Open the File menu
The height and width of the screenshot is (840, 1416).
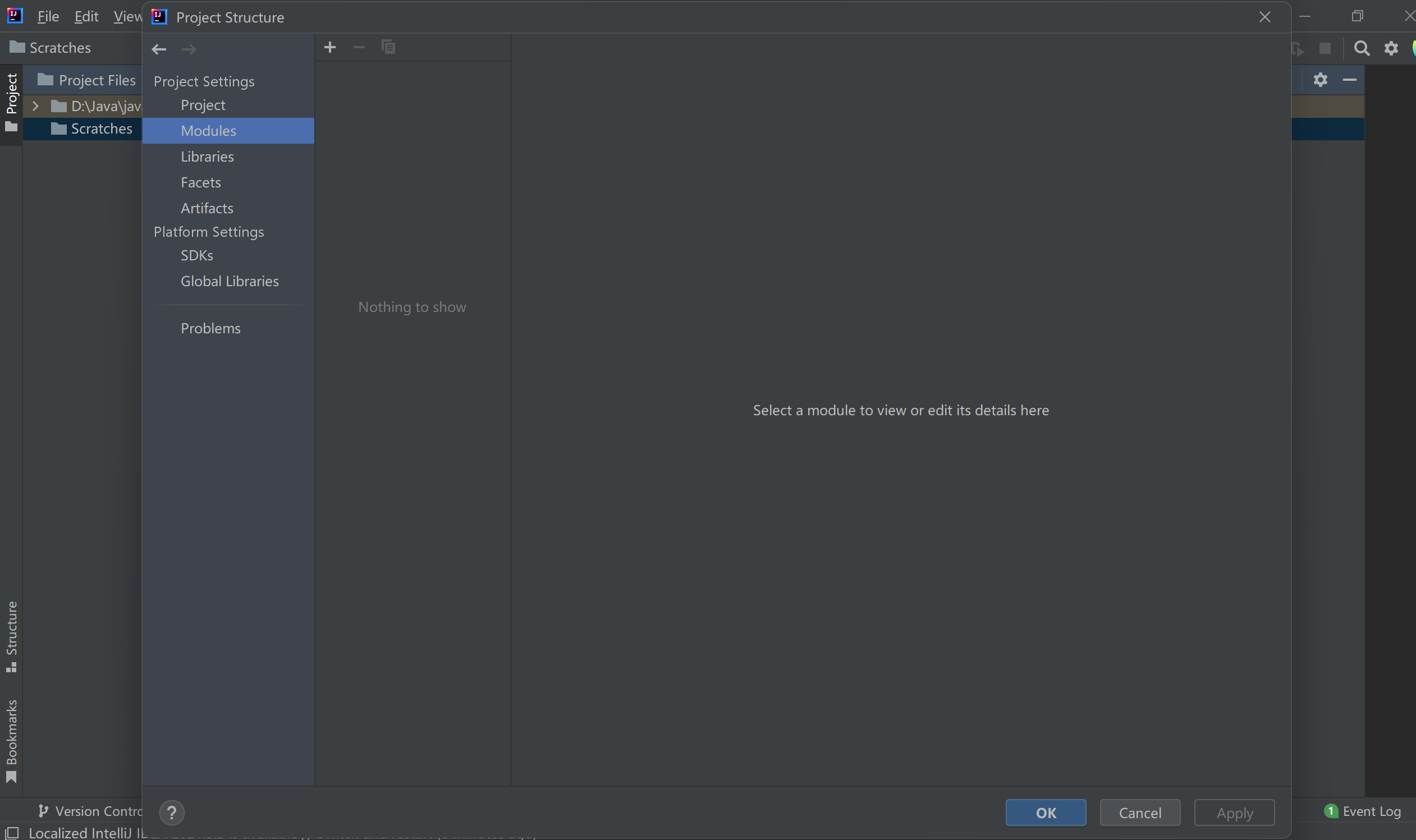click(48, 16)
